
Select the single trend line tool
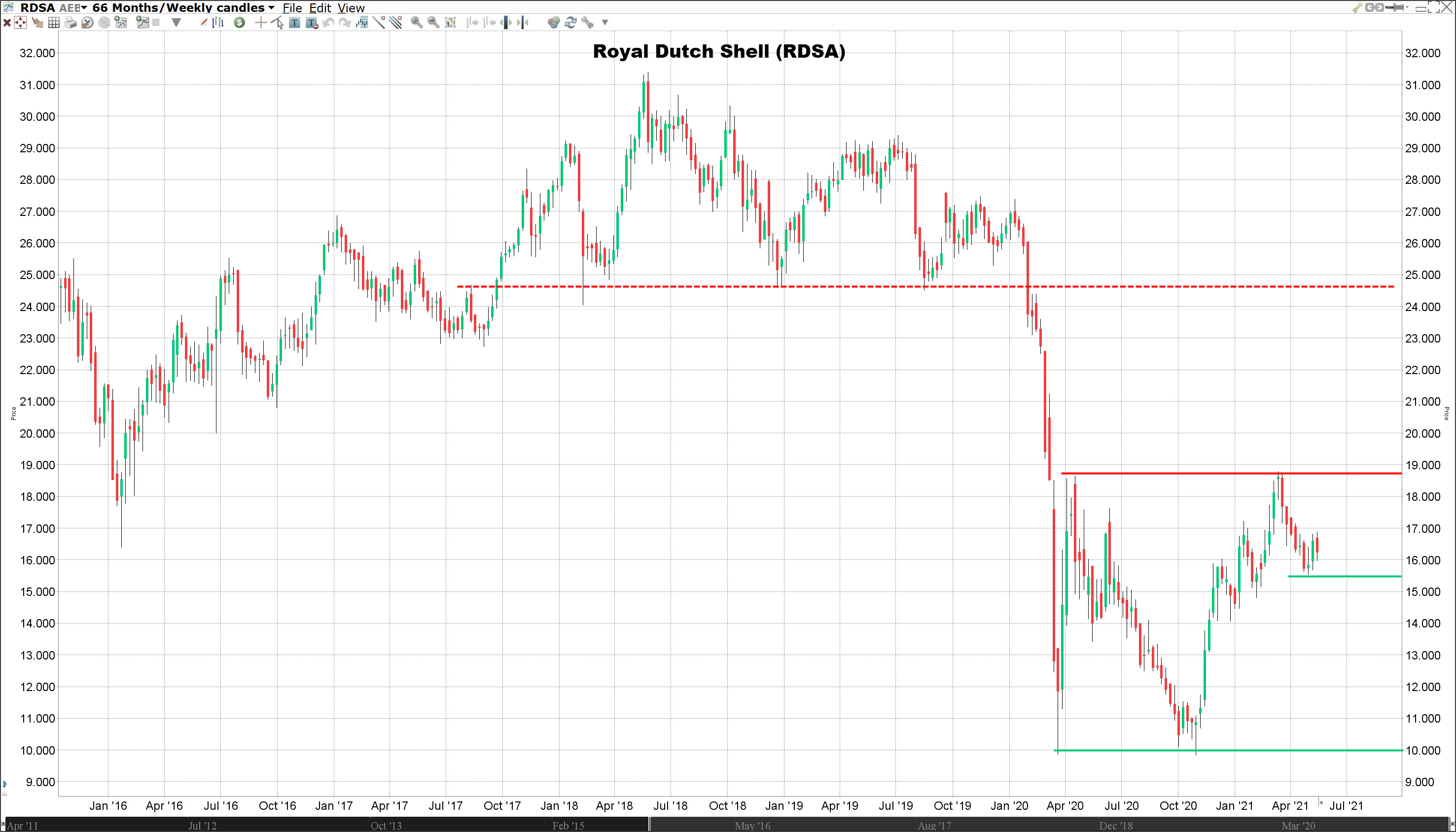tap(379, 23)
